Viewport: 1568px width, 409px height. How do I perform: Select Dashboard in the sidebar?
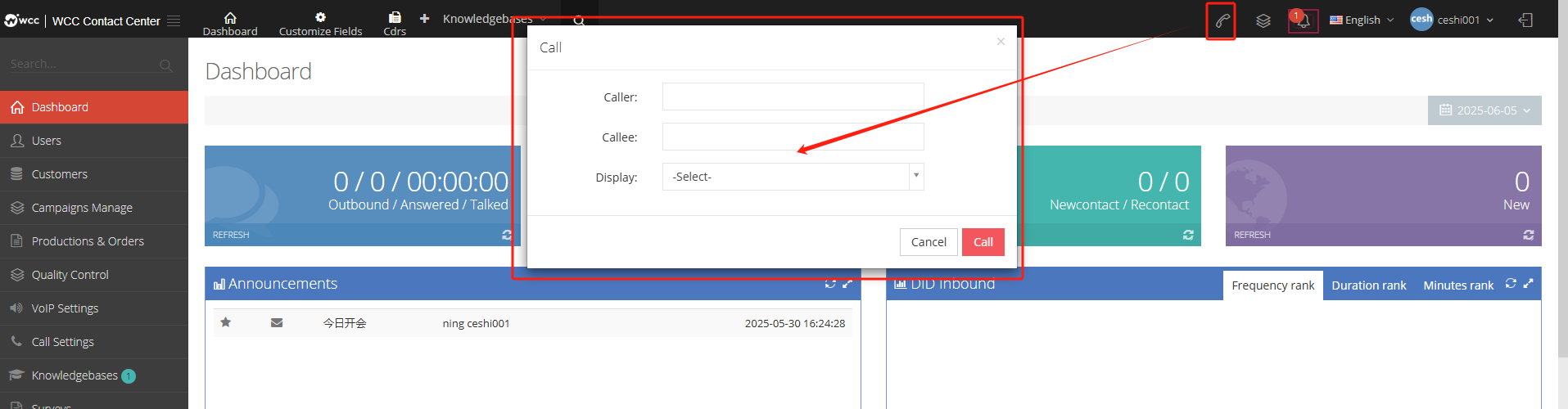point(94,107)
